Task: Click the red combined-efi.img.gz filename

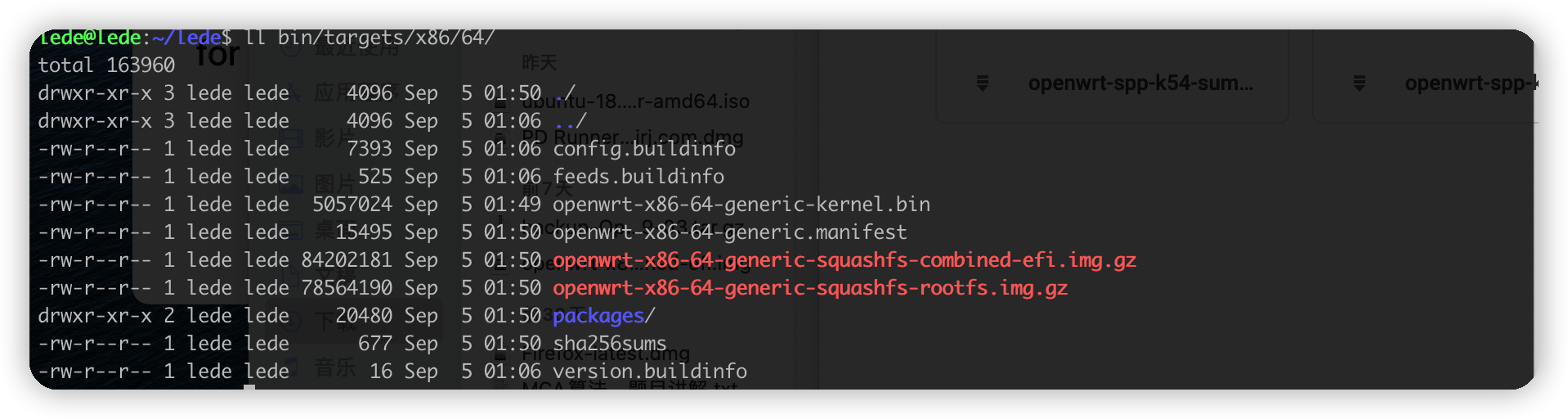Action: tap(844, 260)
